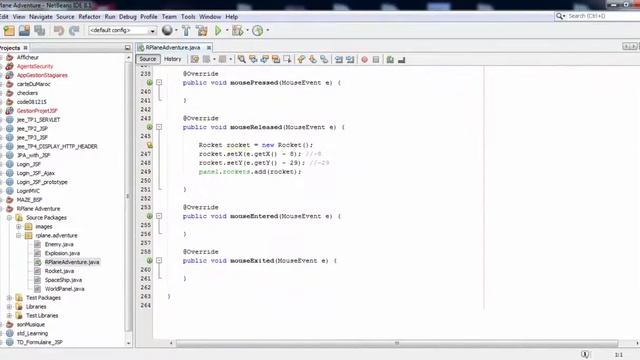Click the Save All toolbar icon

point(40,31)
